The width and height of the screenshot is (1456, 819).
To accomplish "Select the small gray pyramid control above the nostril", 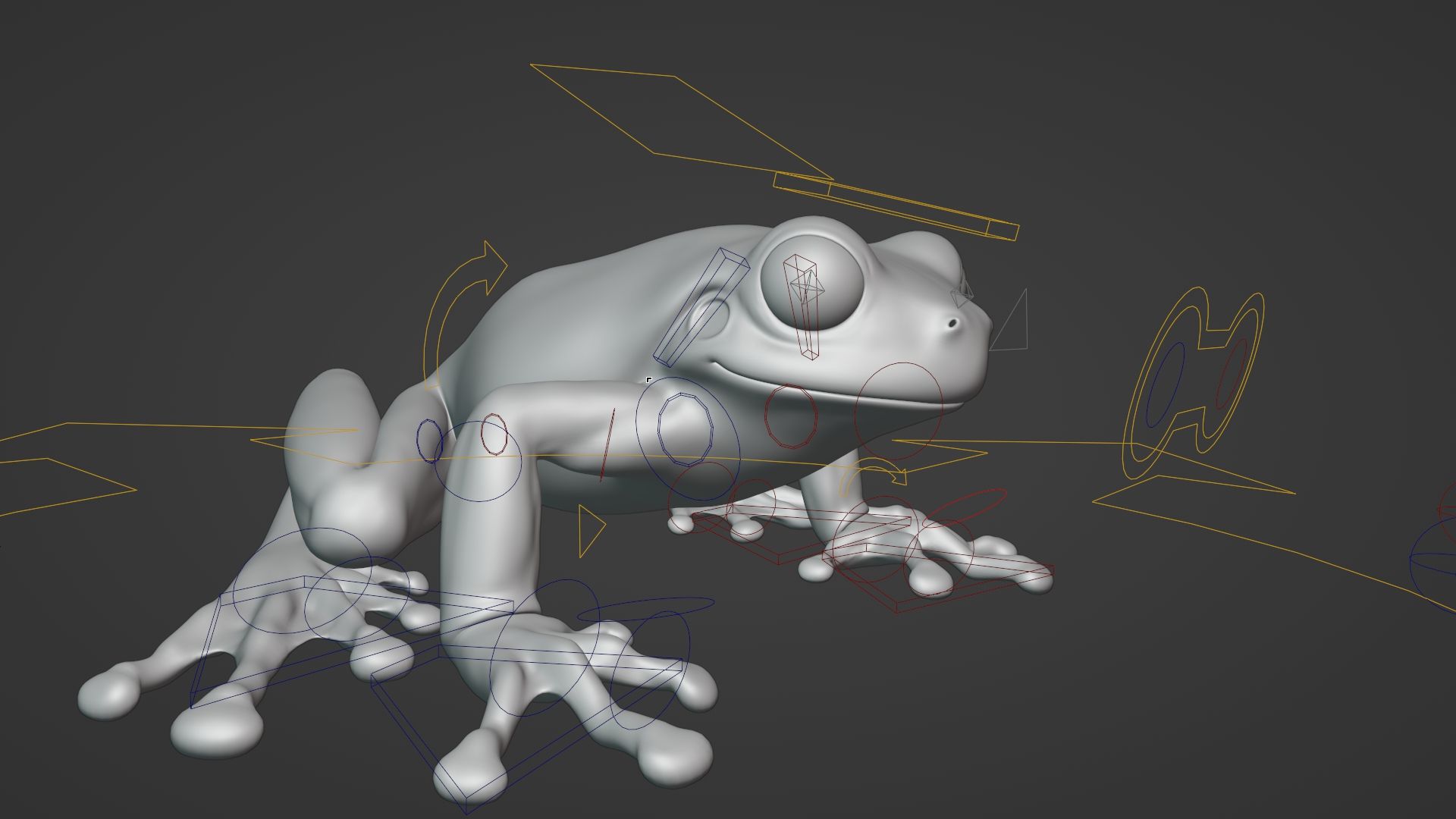I will (x=962, y=295).
